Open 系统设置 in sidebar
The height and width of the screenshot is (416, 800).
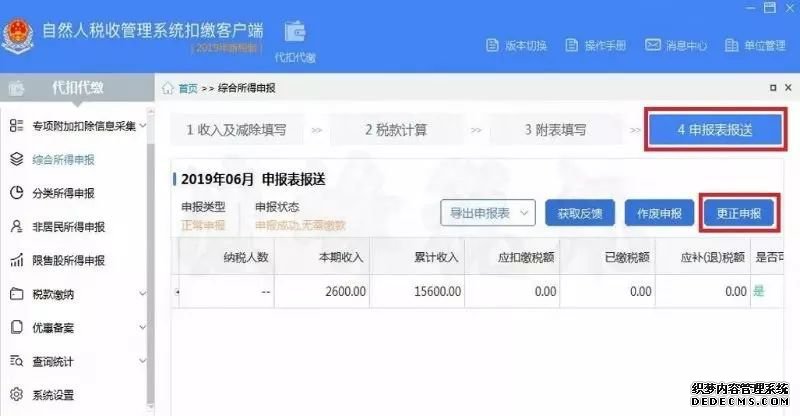point(53,395)
